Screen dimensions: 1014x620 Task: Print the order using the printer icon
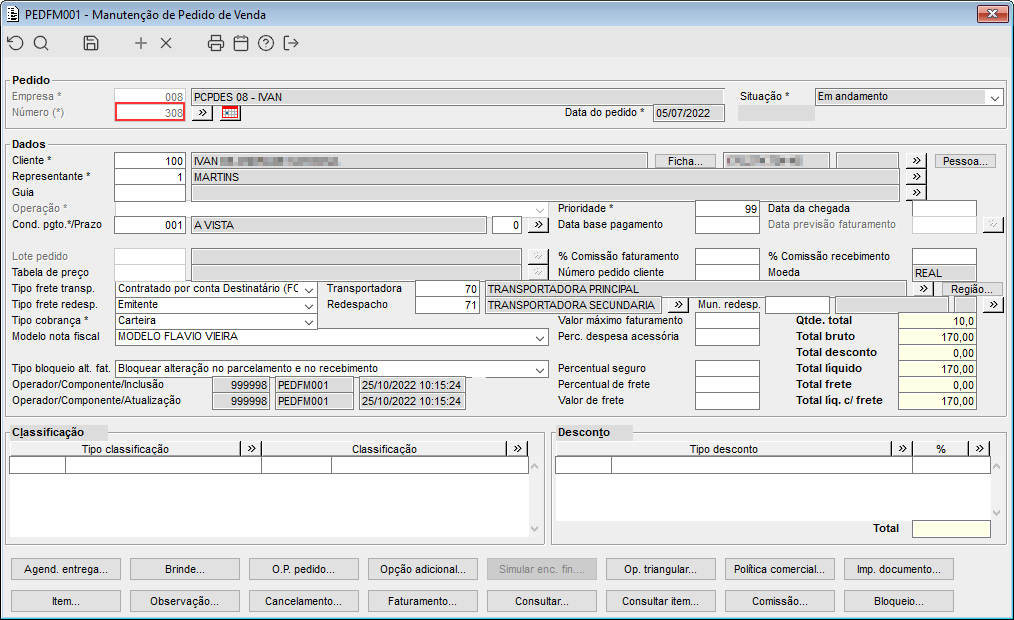point(215,43)
